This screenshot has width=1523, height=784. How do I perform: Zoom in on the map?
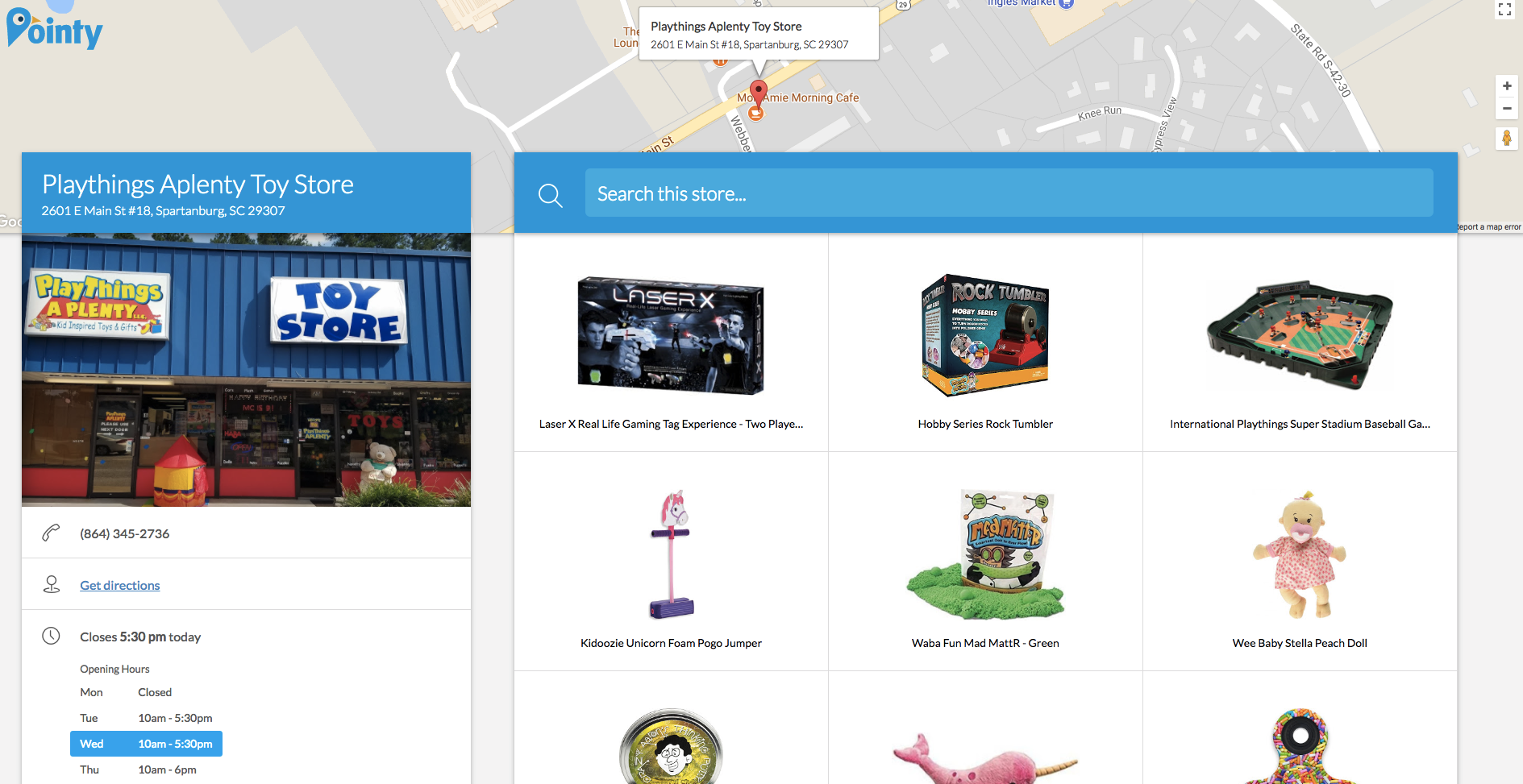pos(1507,86)
